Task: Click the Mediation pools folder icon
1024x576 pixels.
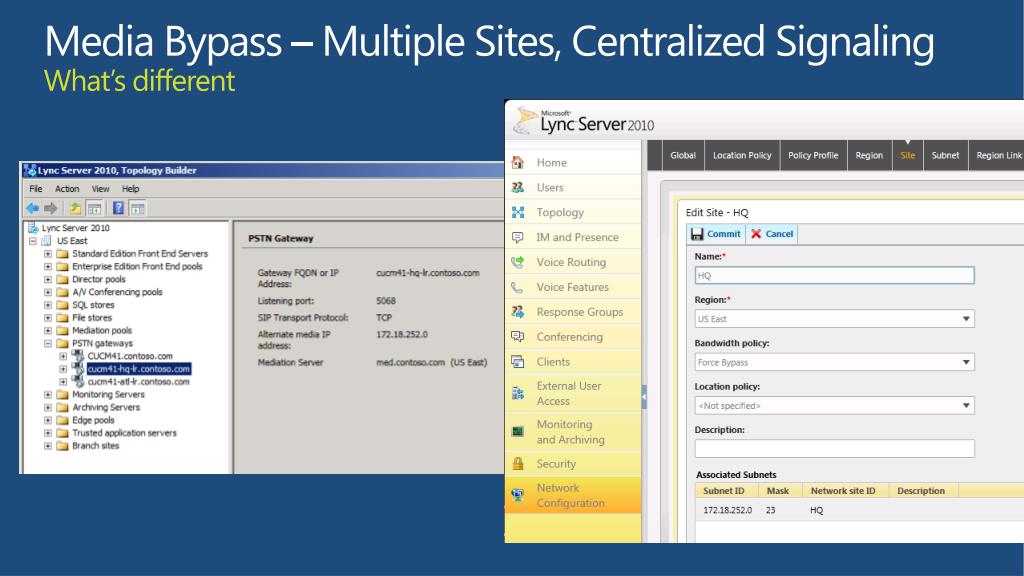Action: (x=62, y=330)
